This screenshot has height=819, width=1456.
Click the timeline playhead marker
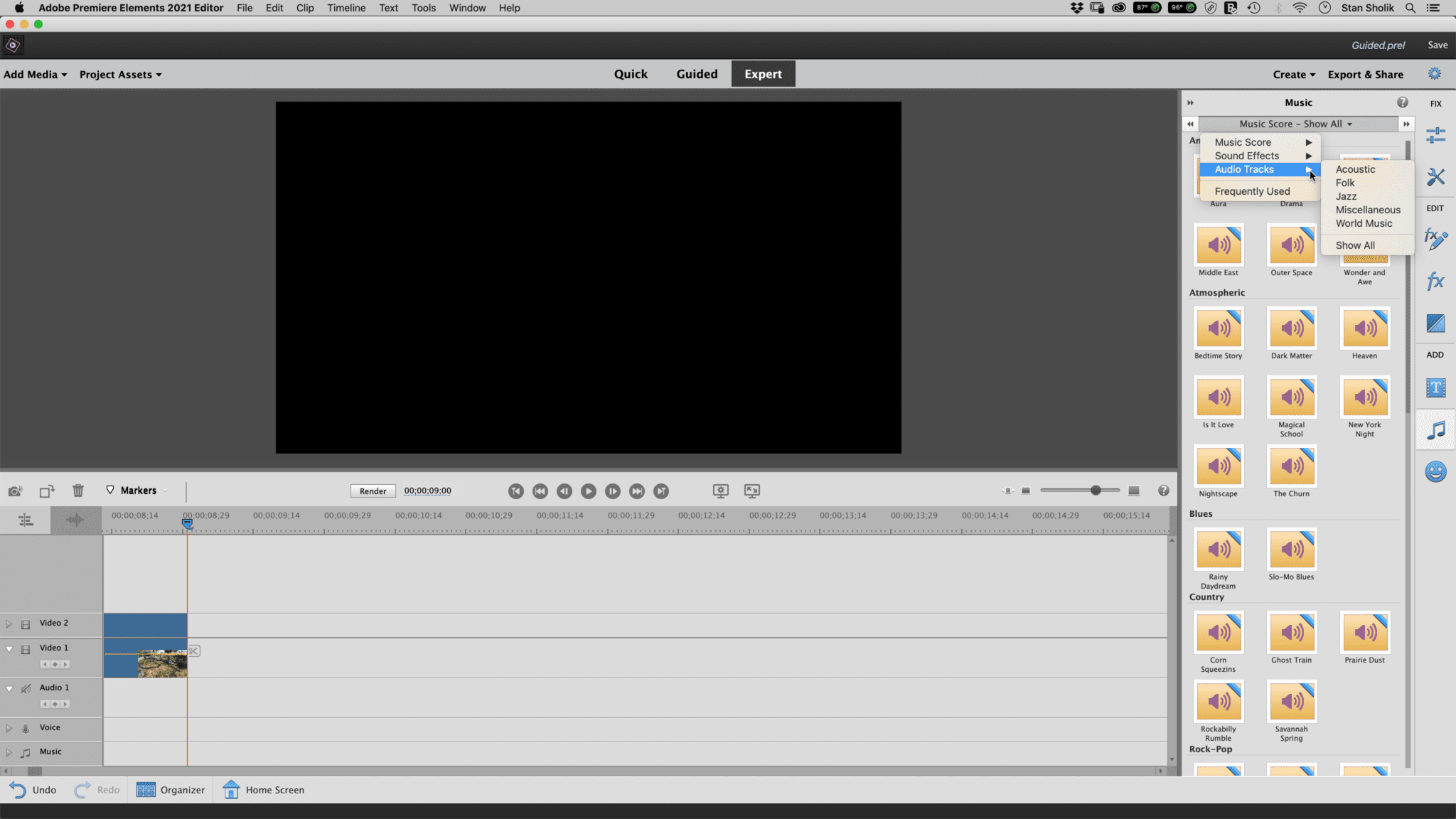pos(187,524)
